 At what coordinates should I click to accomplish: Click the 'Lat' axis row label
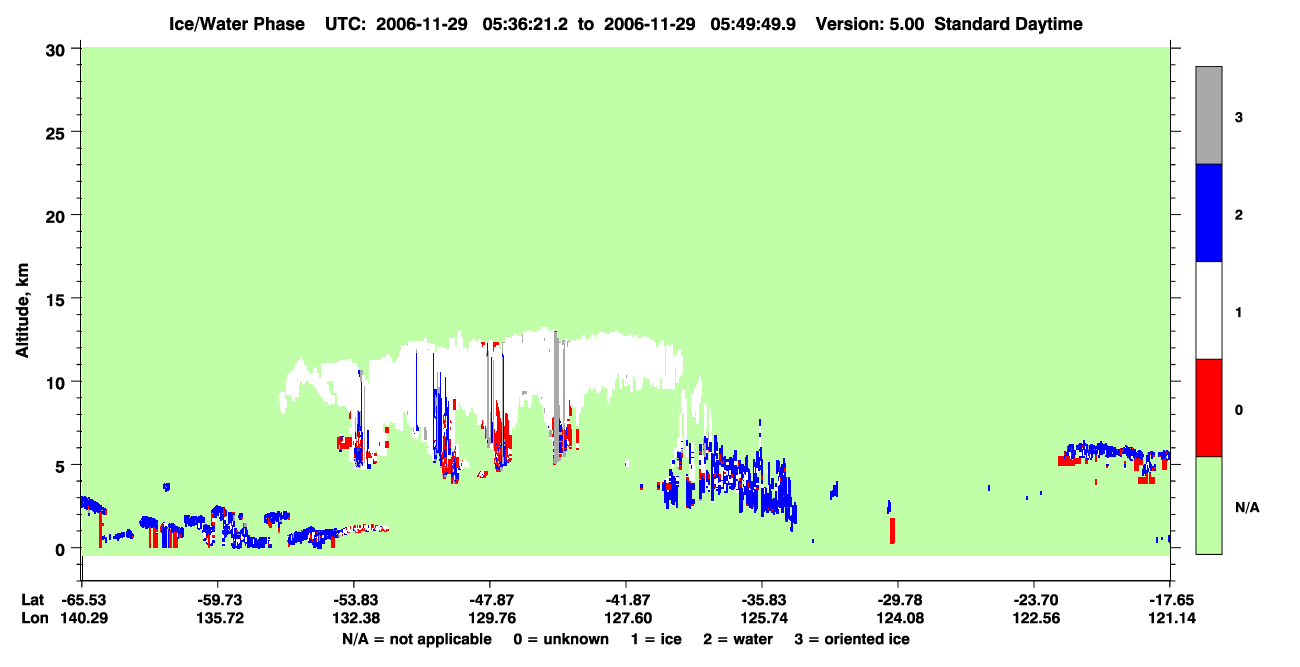[31, 599]
